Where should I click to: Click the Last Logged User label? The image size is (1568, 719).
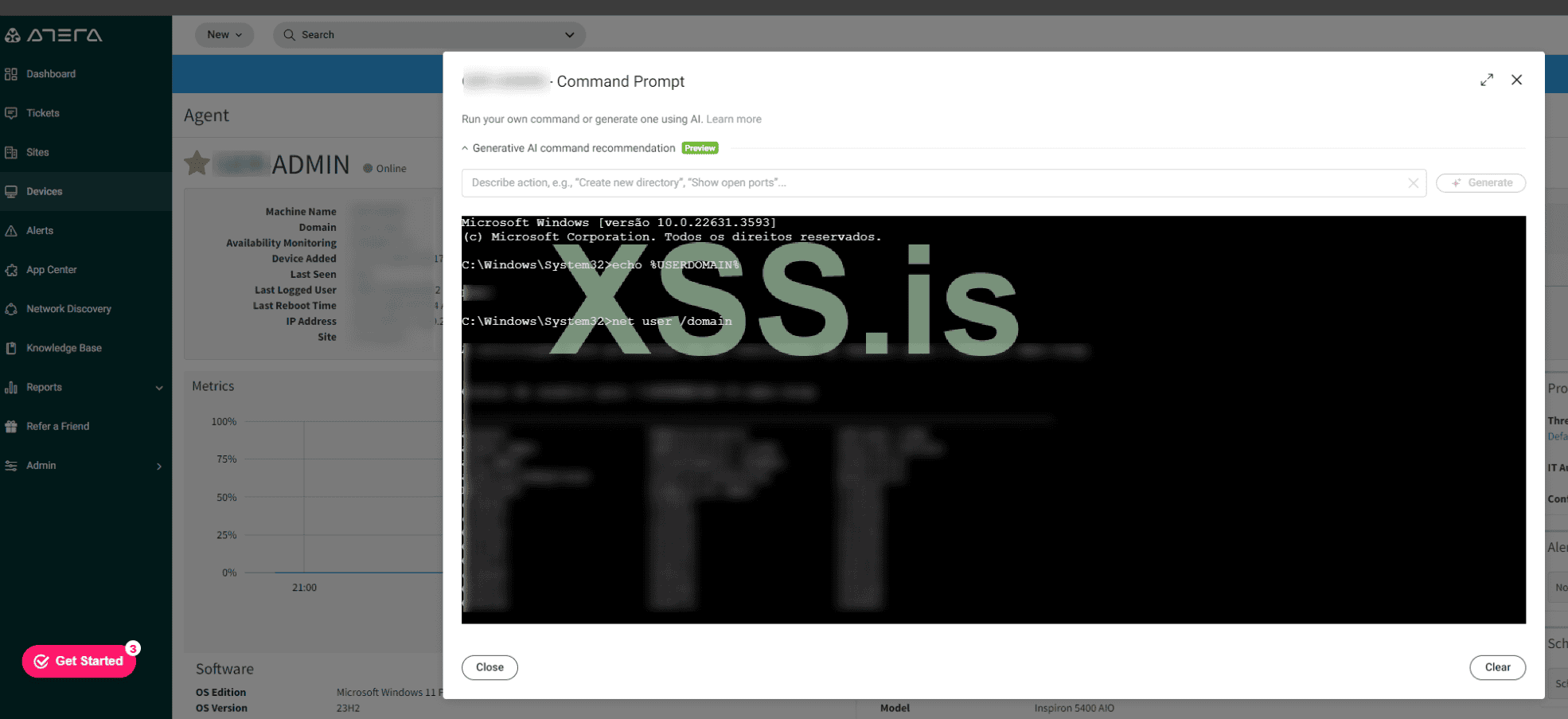pyautogui.click(x=295, y=290)
